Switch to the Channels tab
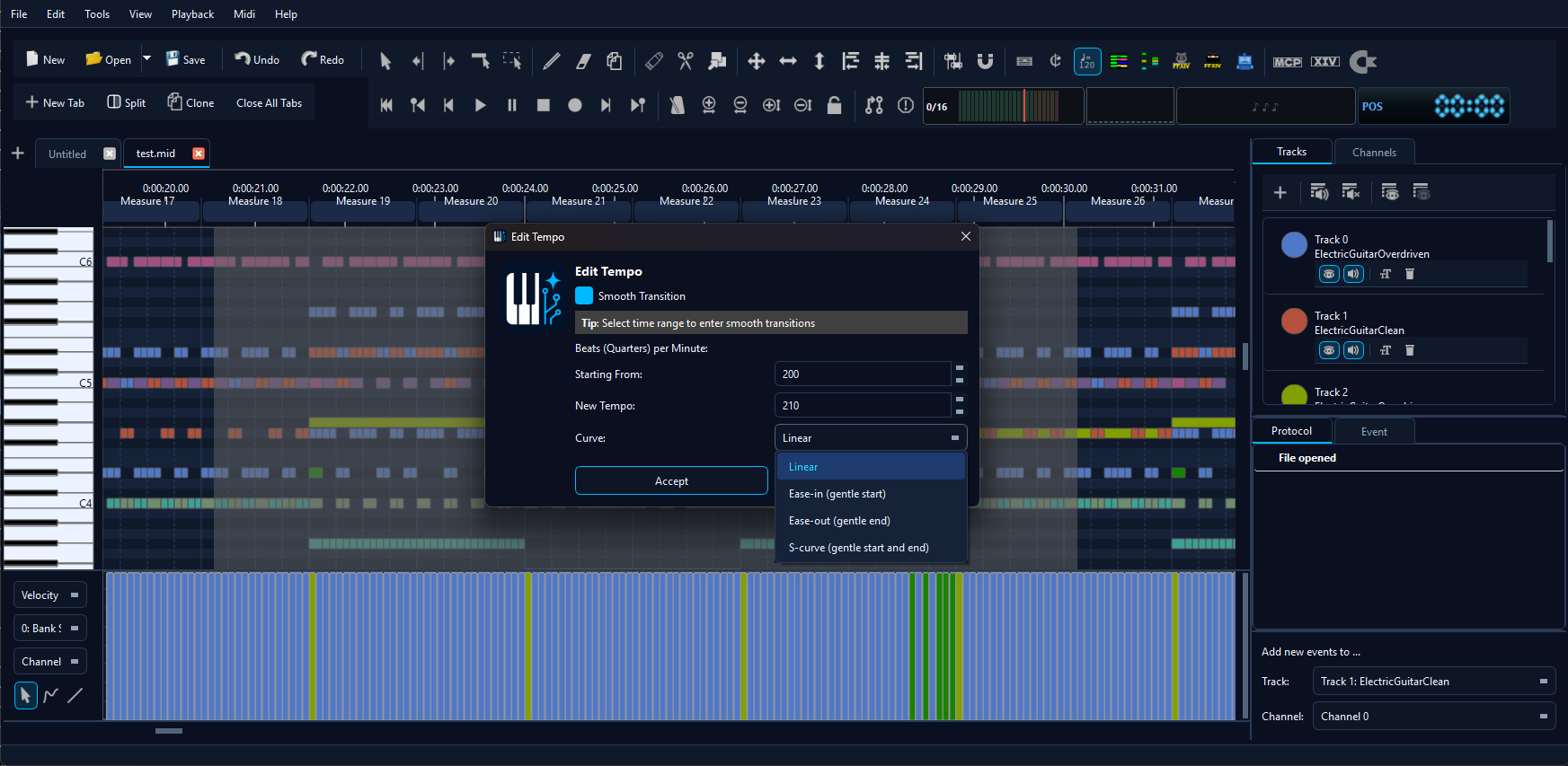The height and width of the screenshot is (766, 1568). point(1374,153)
